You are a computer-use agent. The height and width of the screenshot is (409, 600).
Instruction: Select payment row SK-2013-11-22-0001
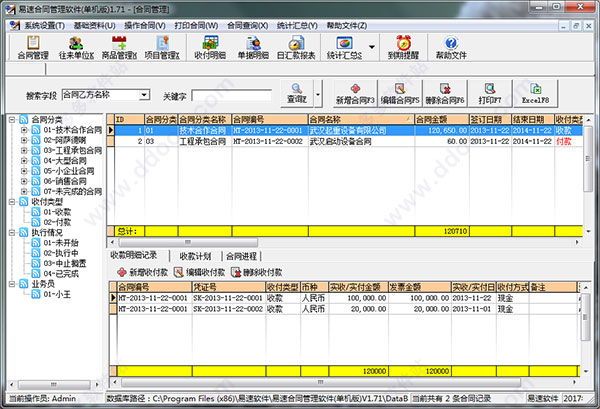[x=346, y=298]
